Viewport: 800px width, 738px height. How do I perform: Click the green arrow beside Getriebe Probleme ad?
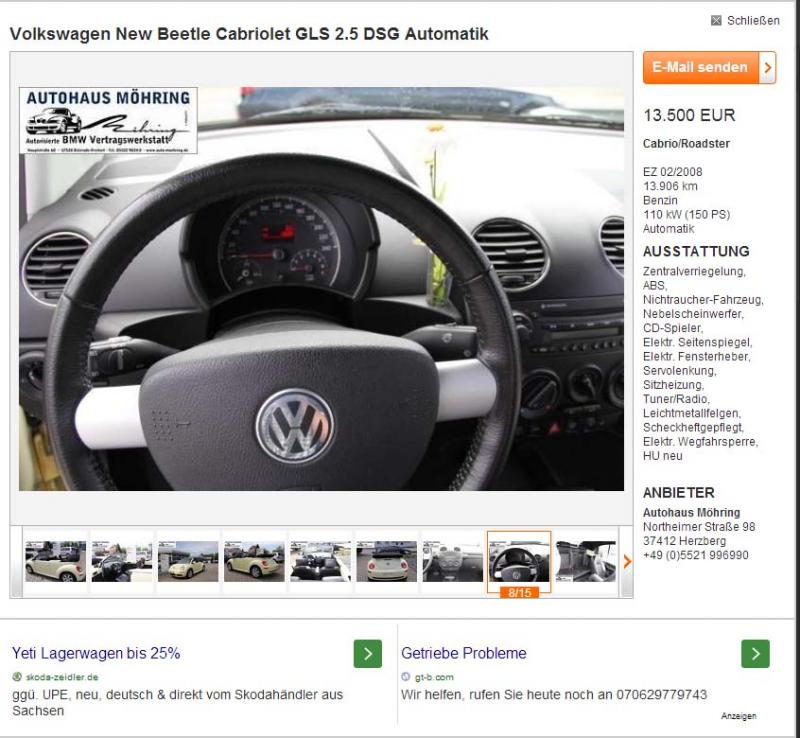tap(755, 654)
